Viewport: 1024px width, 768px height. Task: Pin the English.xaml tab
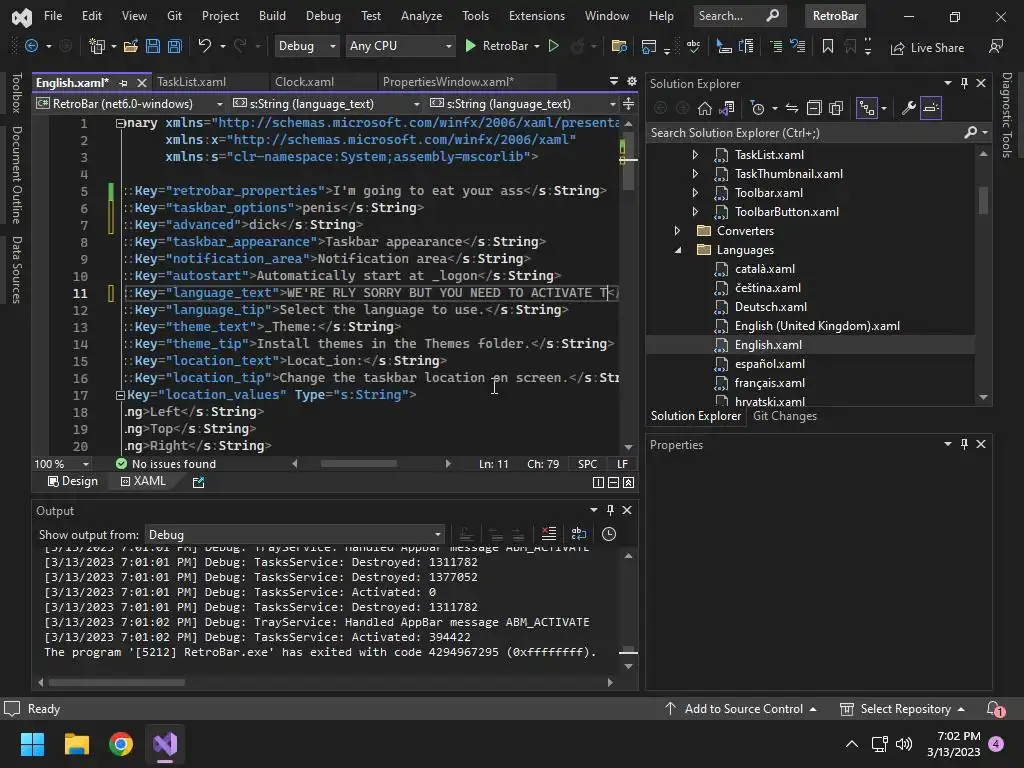(x=123, y=83)
